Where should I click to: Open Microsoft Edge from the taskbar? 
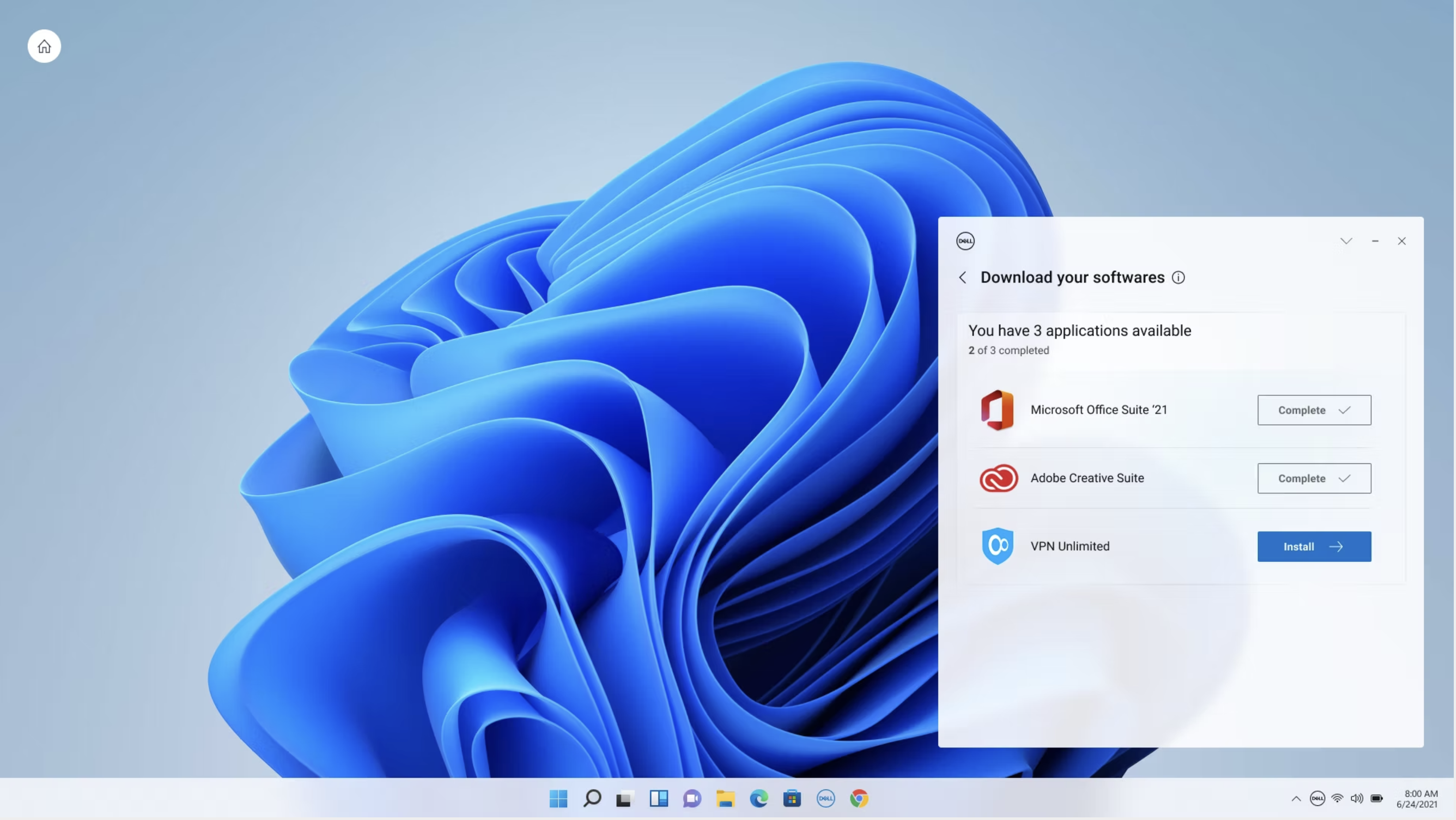pos(758,798)
